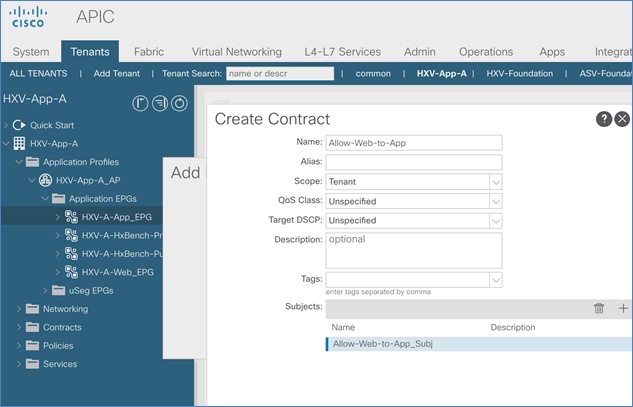Open the HXV-Foundation tenant link
This screenshot has width=633, height=407.
520,73
